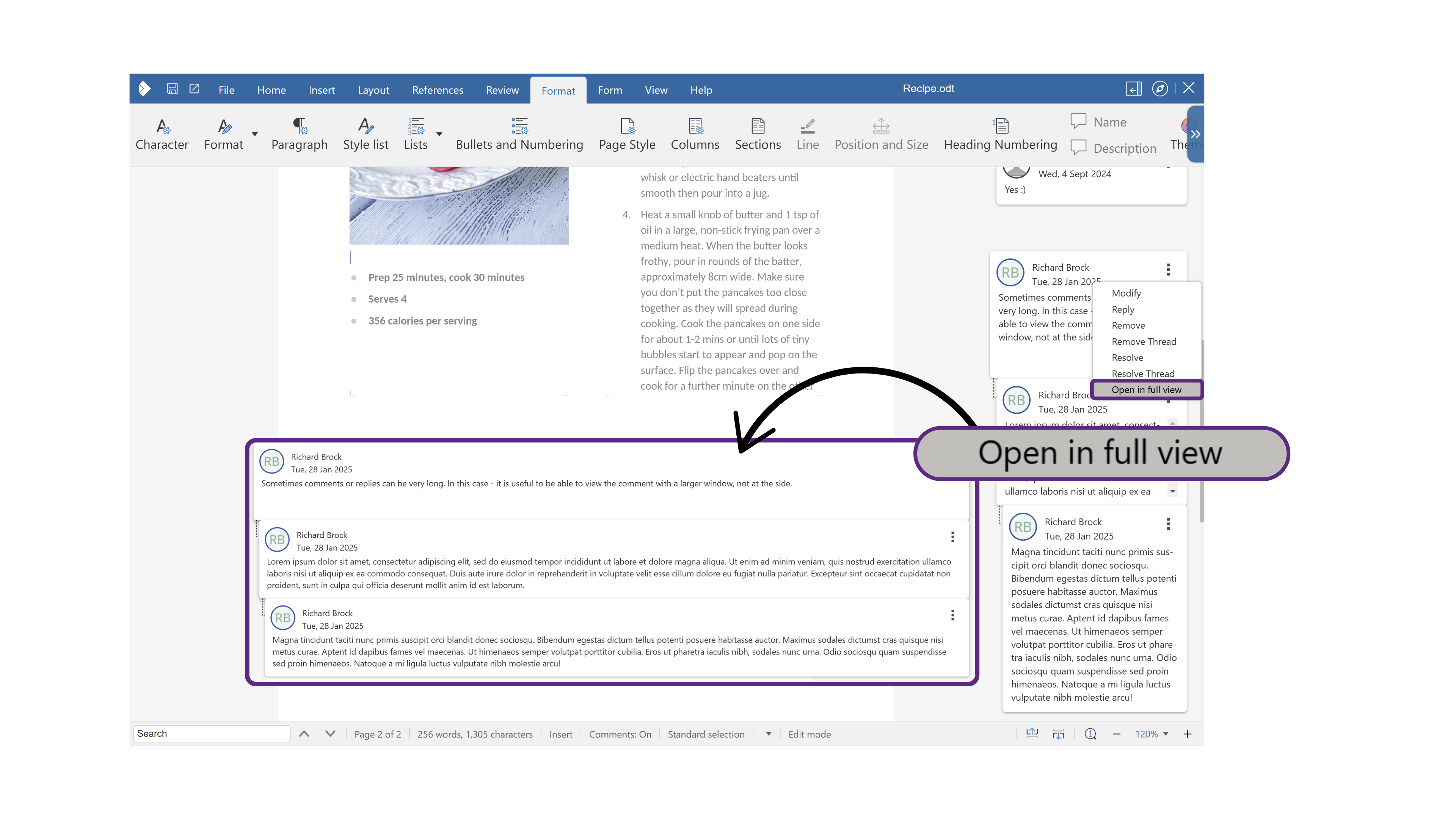
Task: Click the Save icon in title bar
Action: pos(173,89)
